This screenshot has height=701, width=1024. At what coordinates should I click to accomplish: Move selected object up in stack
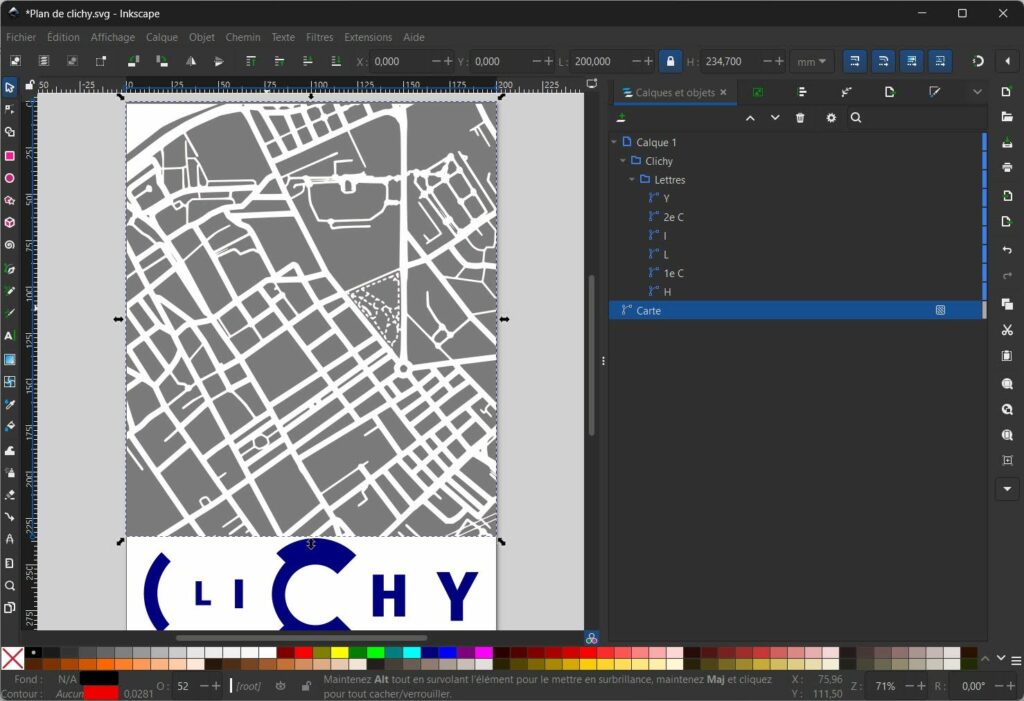(750, 118)
